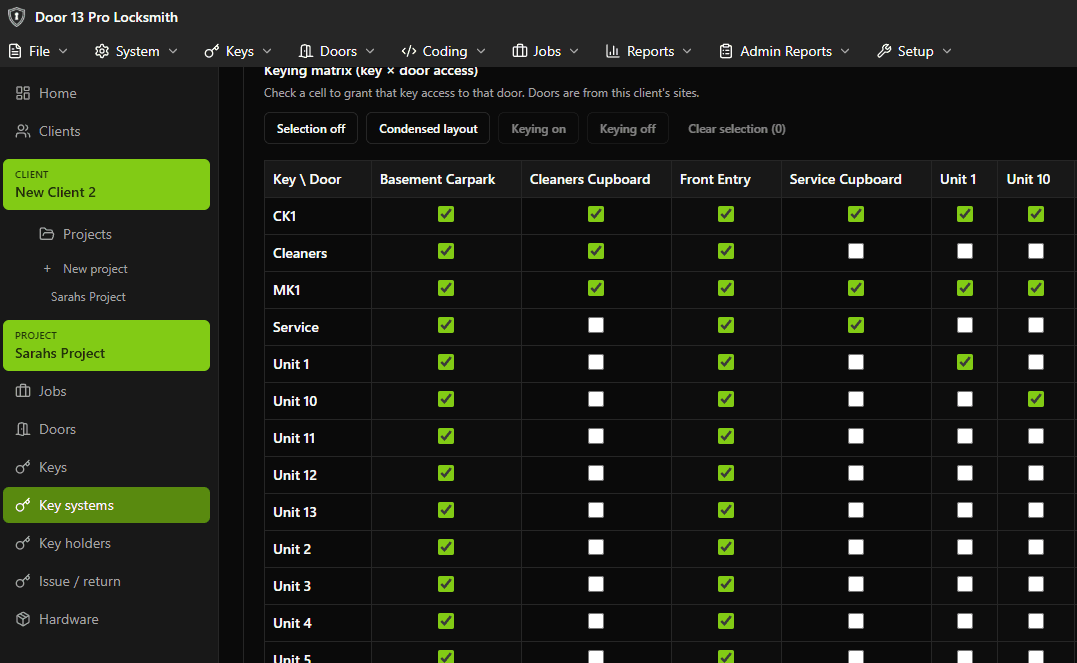
Task: Open Clients via its people icon
Action: pos(23,131)
